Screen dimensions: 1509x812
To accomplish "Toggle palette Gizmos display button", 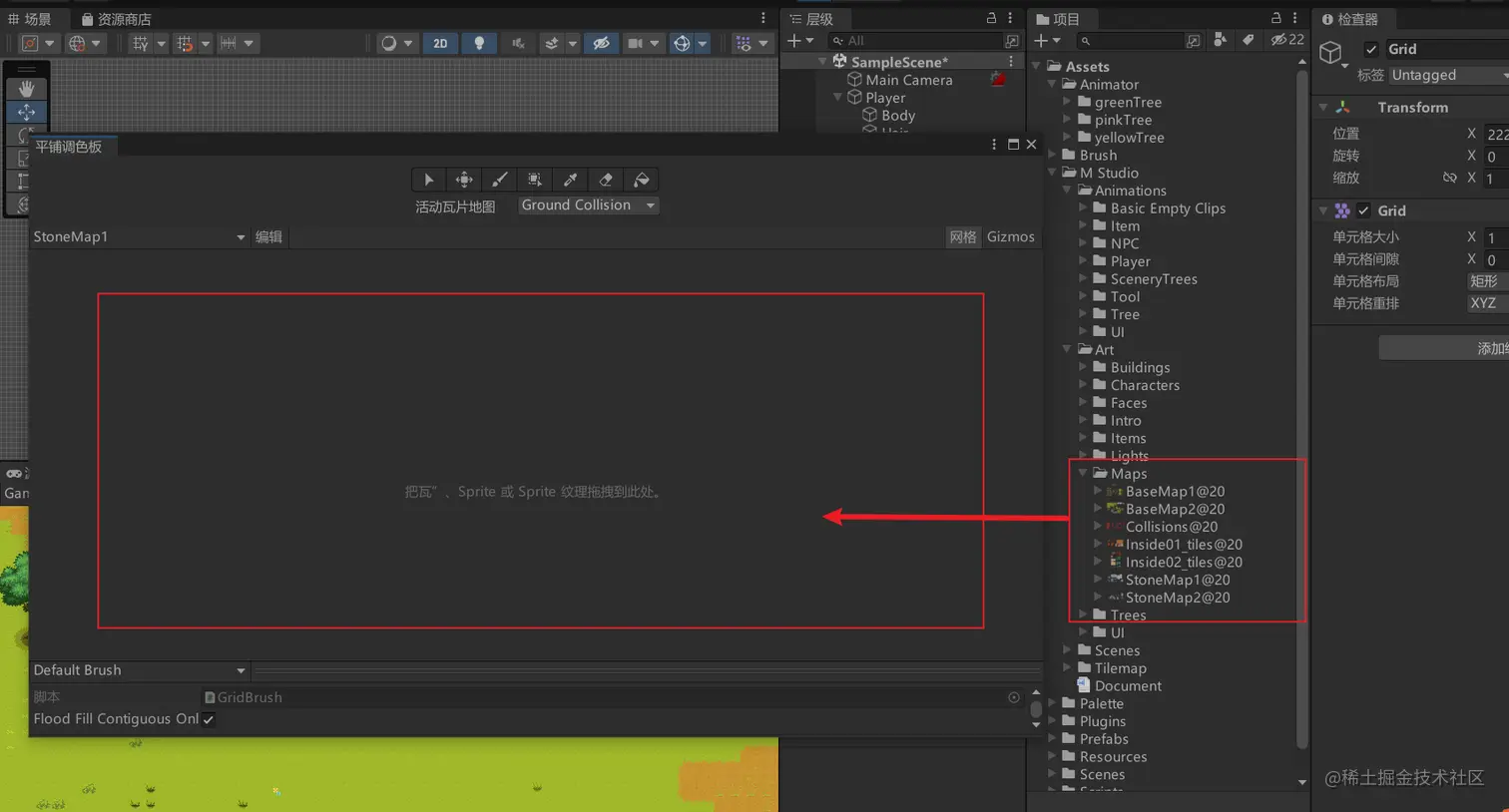I will (x=1011, y=236).
